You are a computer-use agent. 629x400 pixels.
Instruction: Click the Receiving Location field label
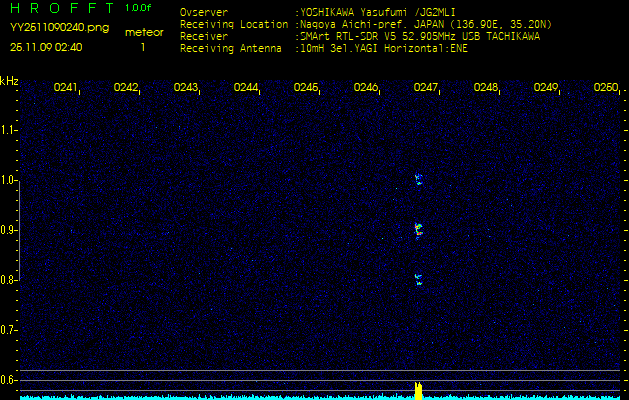[234, 25]
